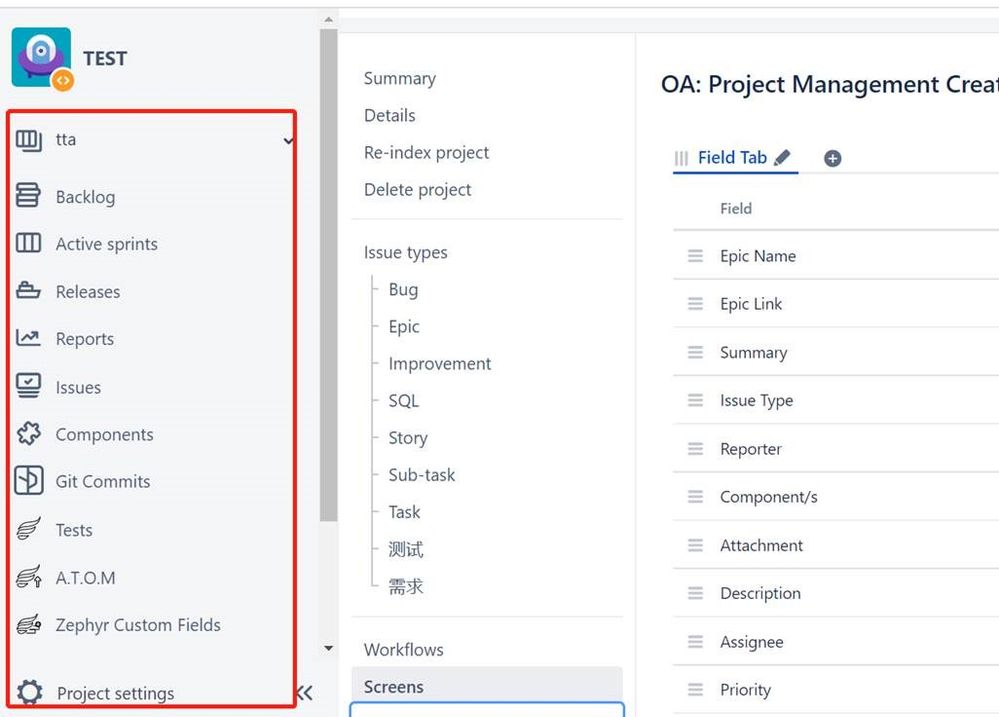The image size is (999, 717).
Task: Click the A.T.O.M icon
Action: click(29, 576)
